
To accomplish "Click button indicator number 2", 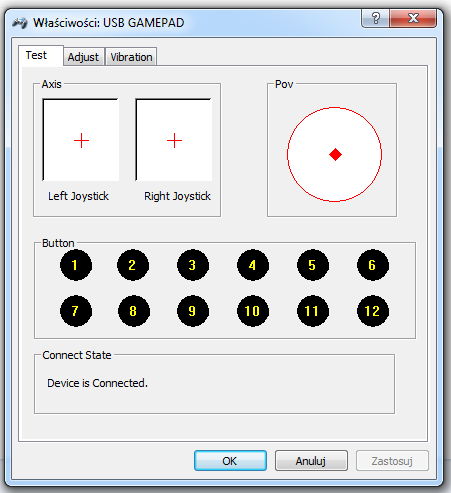I will tap(133, 265).
